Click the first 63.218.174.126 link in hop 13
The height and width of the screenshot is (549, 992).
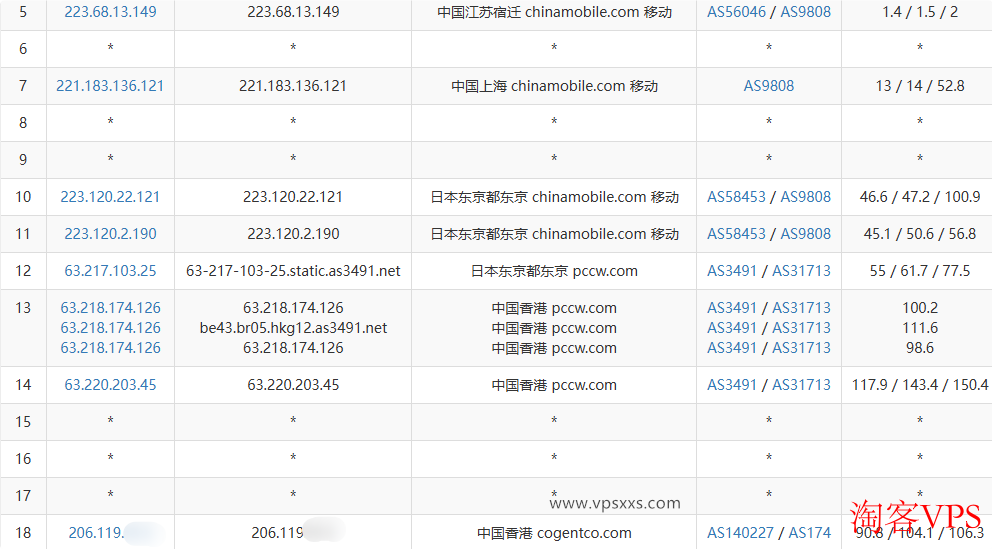[x=110, y=308]
